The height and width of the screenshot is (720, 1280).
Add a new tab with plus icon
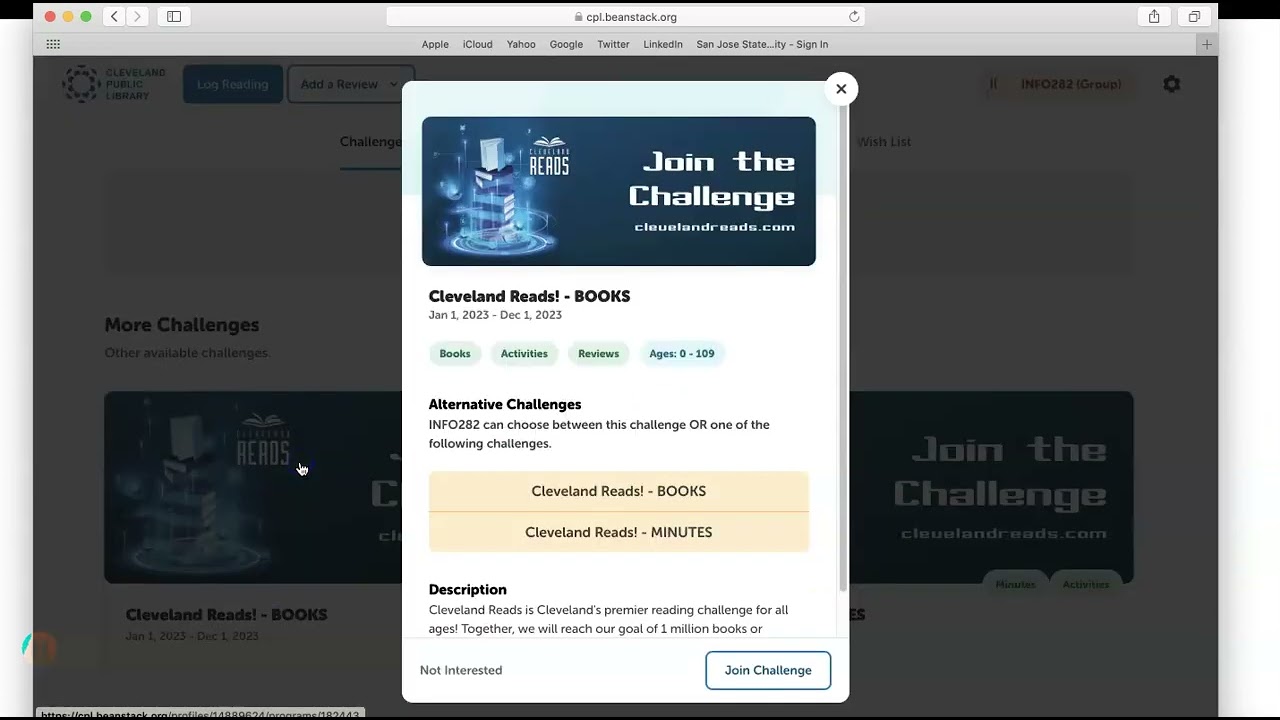tap(1207, 44)
